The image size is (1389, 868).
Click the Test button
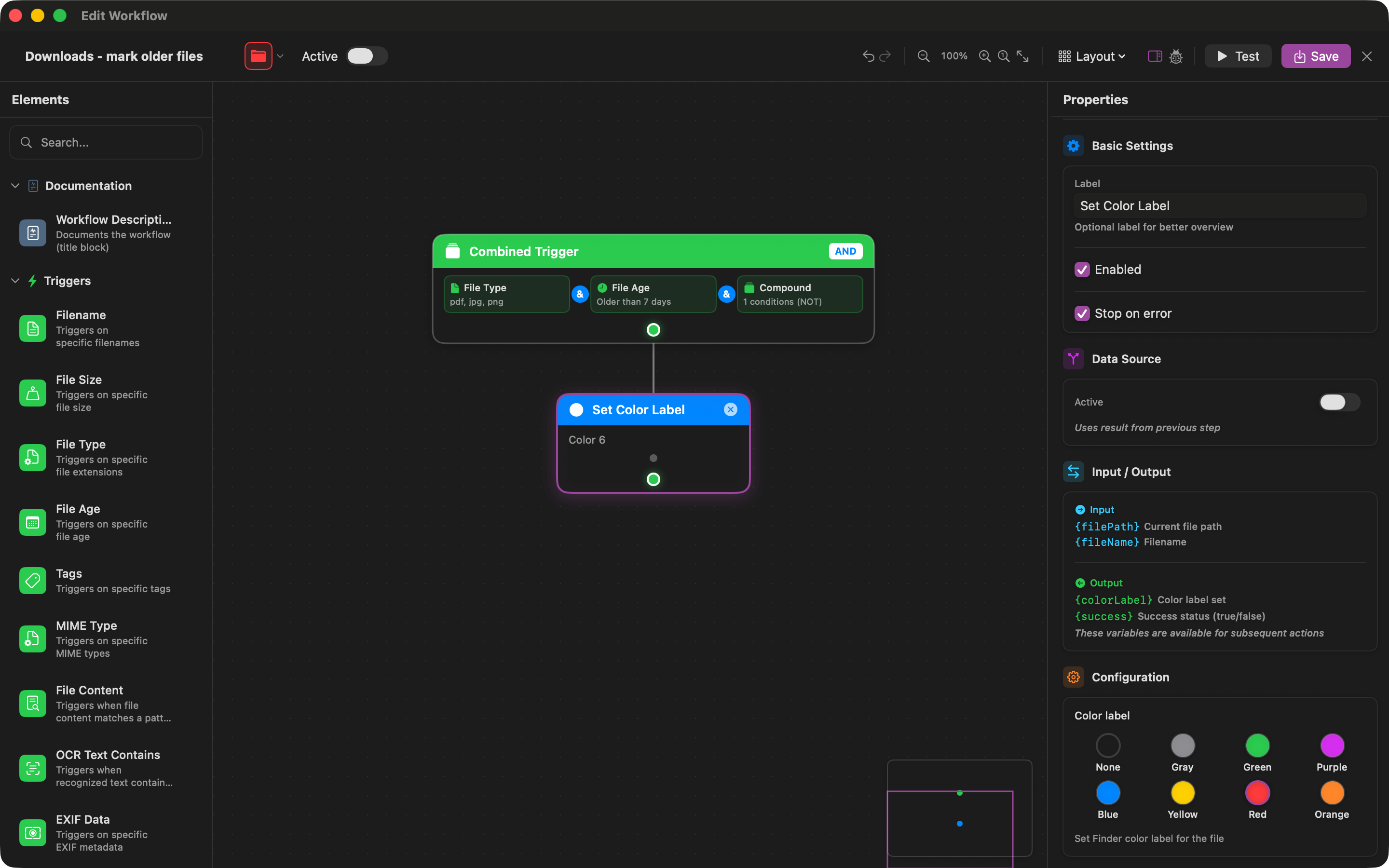[1238, 56]
